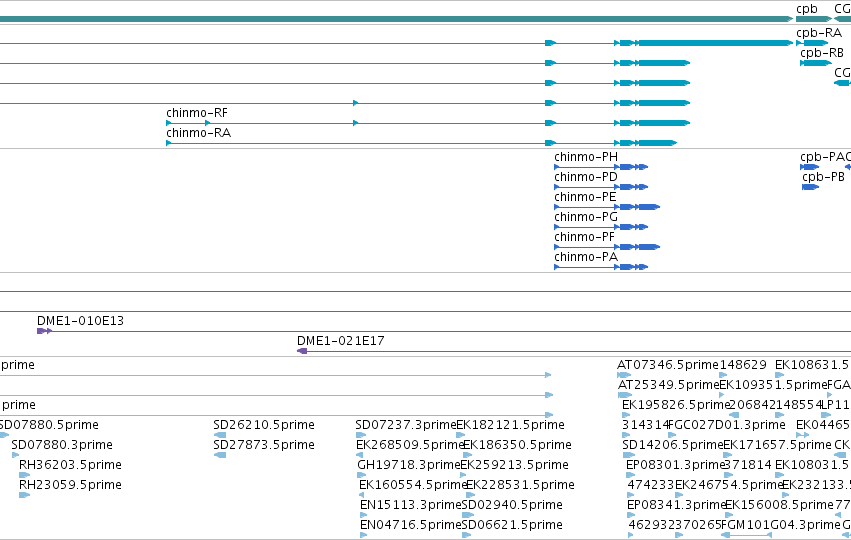Click the chinmo-RA transcript label

[199, 133]
